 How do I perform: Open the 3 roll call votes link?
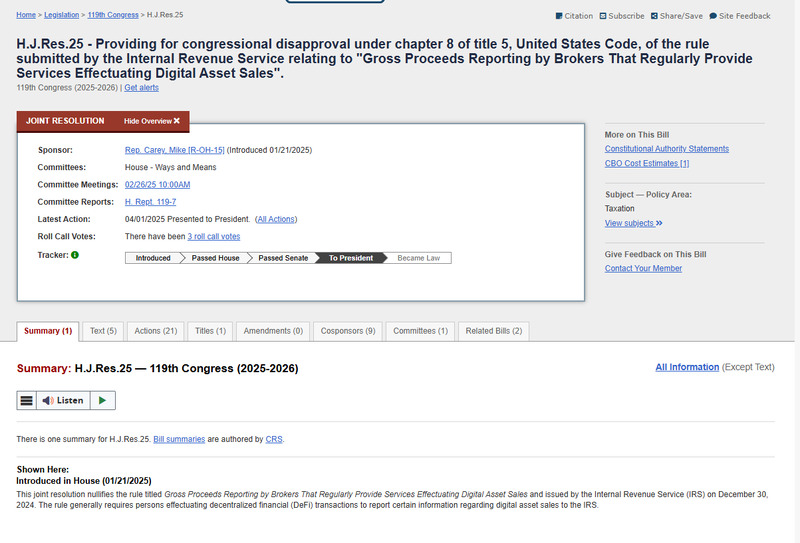(x=213, y=236)
